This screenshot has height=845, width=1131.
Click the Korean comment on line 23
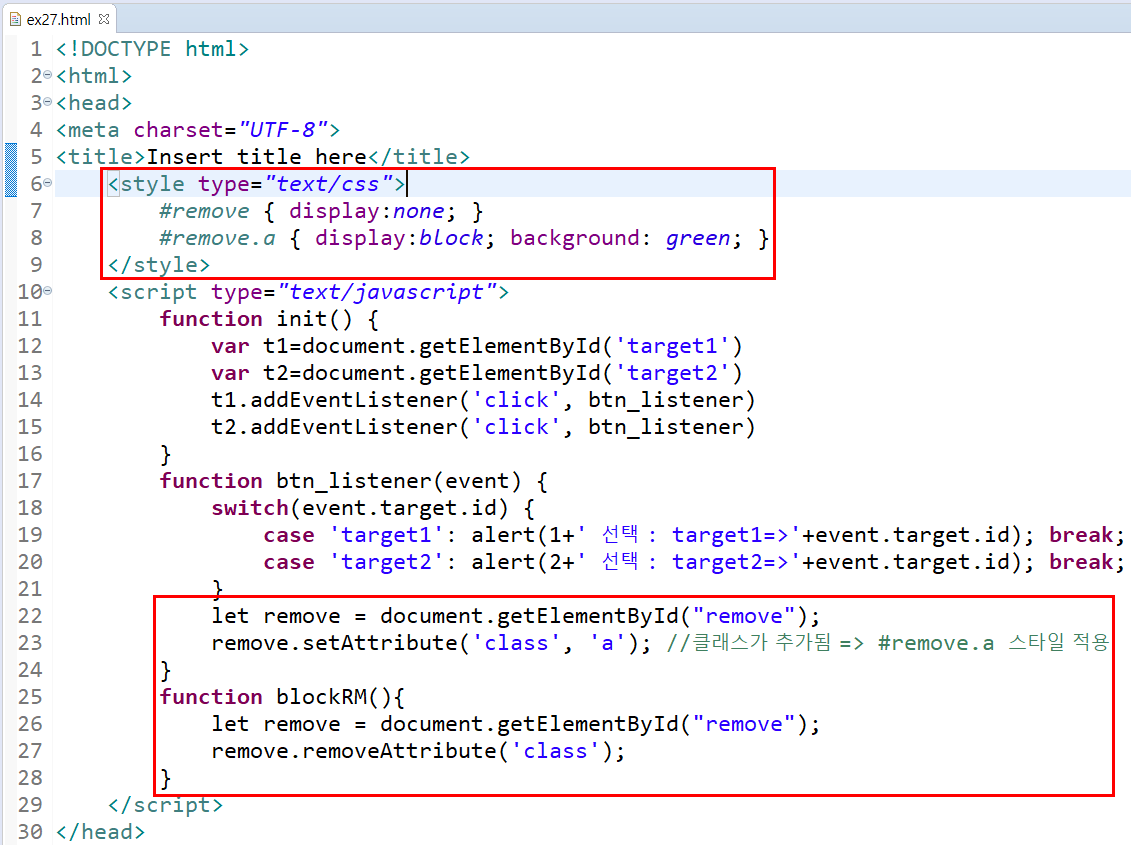(888, 642)
